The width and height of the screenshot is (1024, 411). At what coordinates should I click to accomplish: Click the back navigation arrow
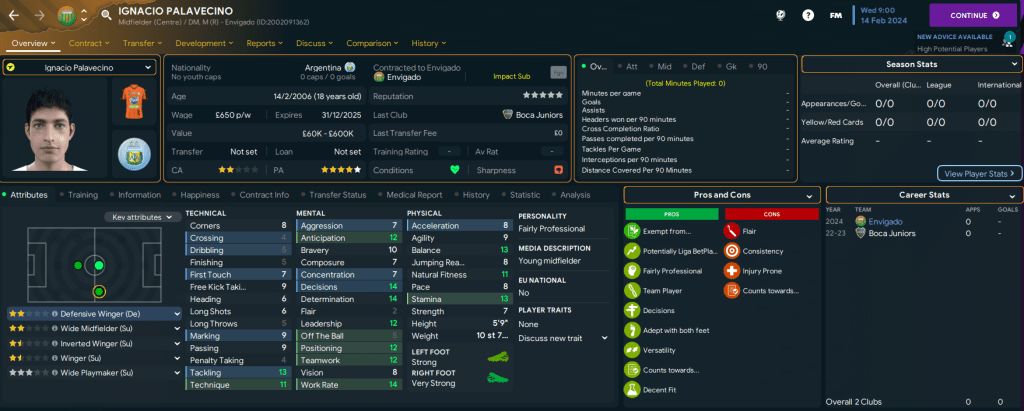pyautogui.click(x=16, y=15)
